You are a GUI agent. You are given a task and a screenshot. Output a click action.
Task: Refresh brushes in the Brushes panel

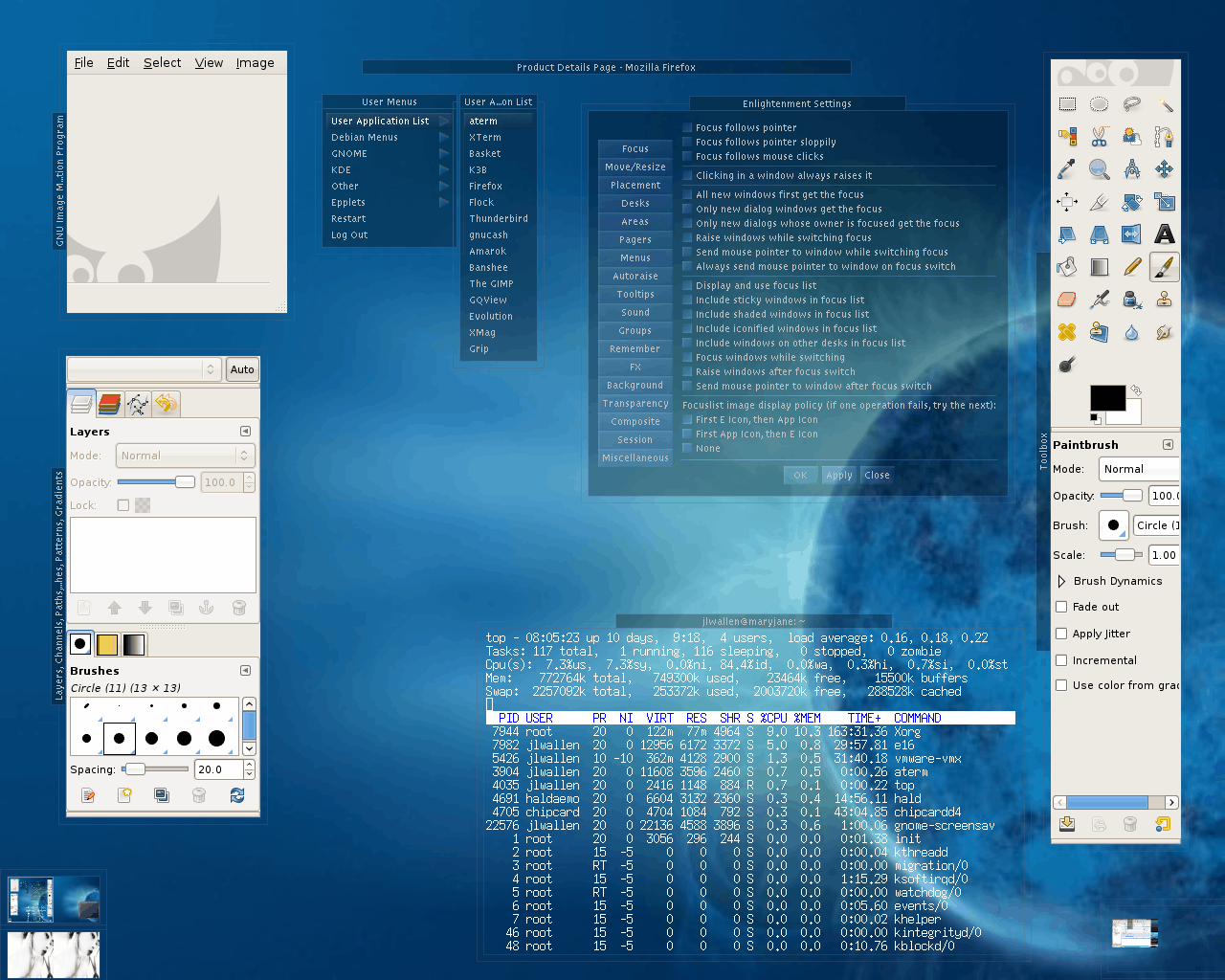(x=237, y=795)
